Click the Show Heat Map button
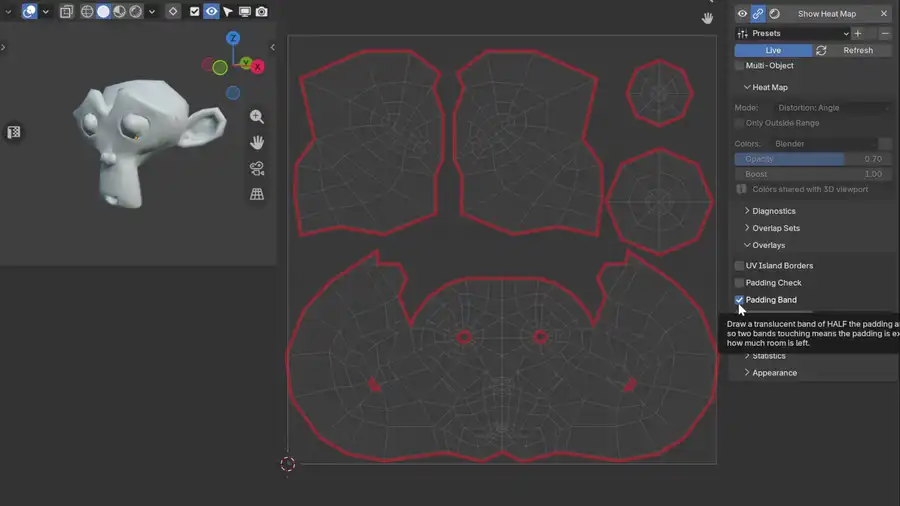 click(x=827, y=14)
